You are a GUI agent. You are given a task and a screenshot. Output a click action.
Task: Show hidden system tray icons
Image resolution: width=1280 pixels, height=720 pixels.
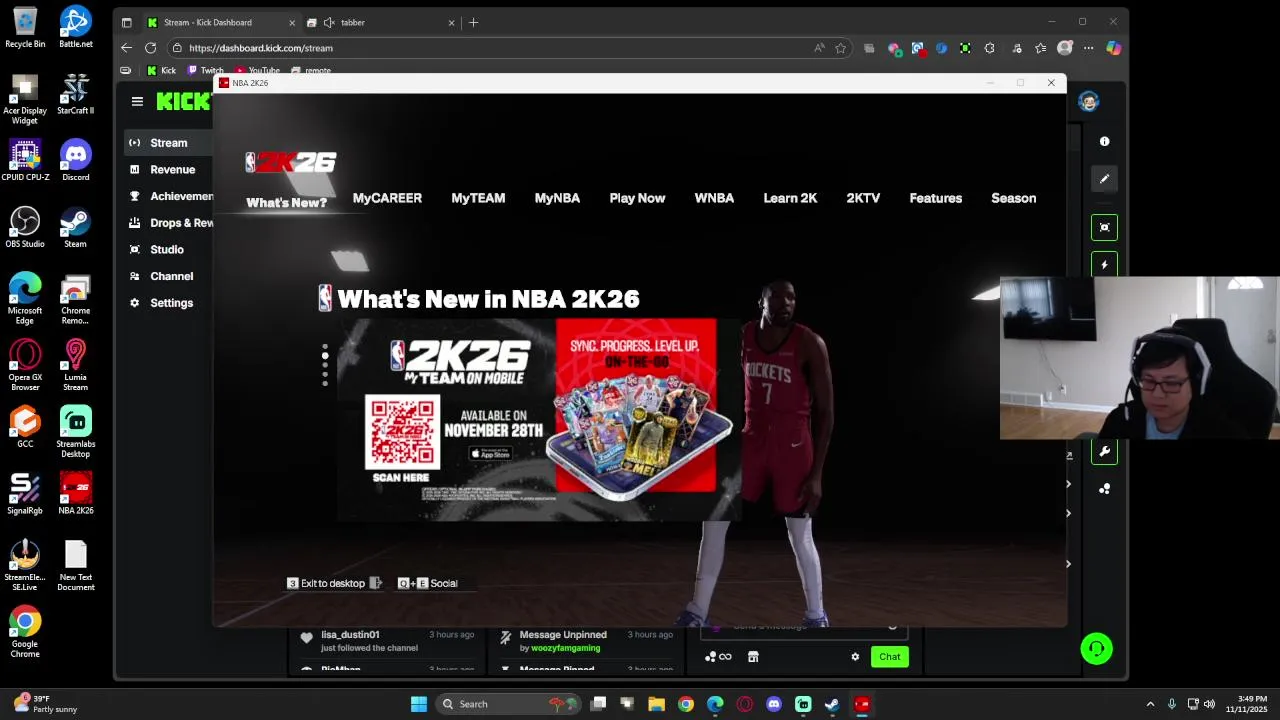[1150, 704]
